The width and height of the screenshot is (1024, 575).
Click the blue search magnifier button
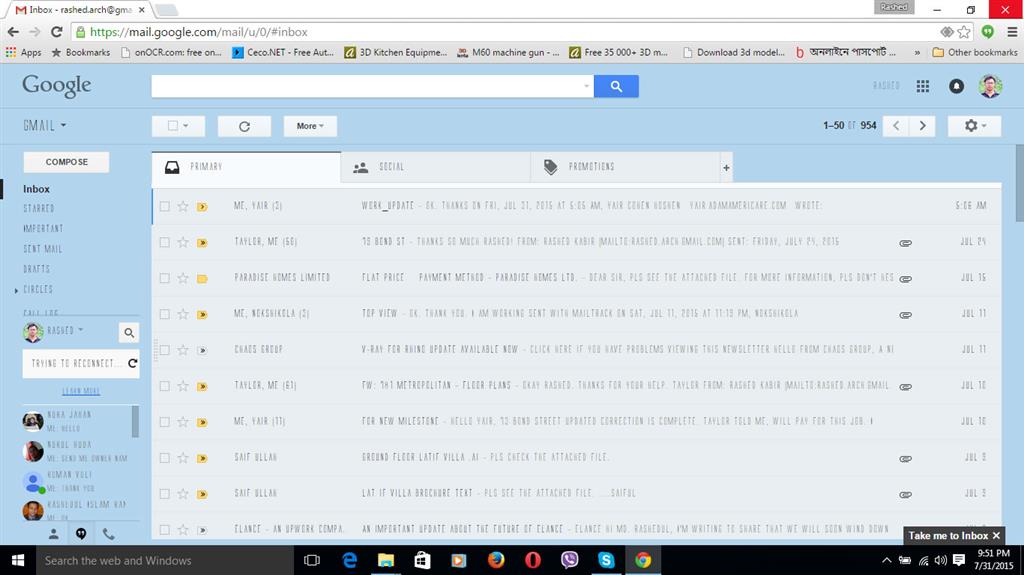click(x=616, y=86)
